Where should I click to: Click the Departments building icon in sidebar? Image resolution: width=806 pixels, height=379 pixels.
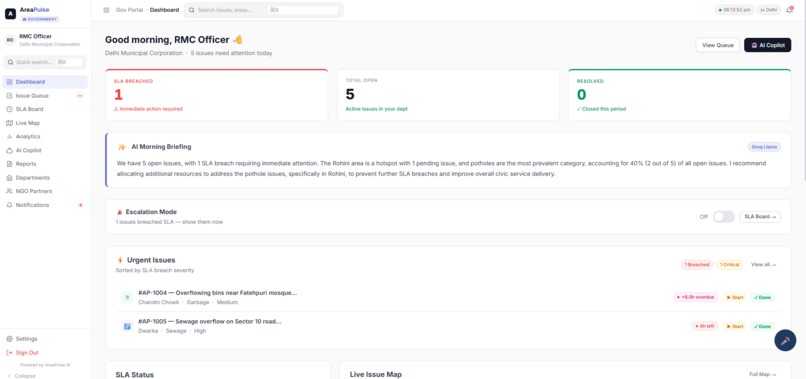pyautogui.click(x=9, y=177)
